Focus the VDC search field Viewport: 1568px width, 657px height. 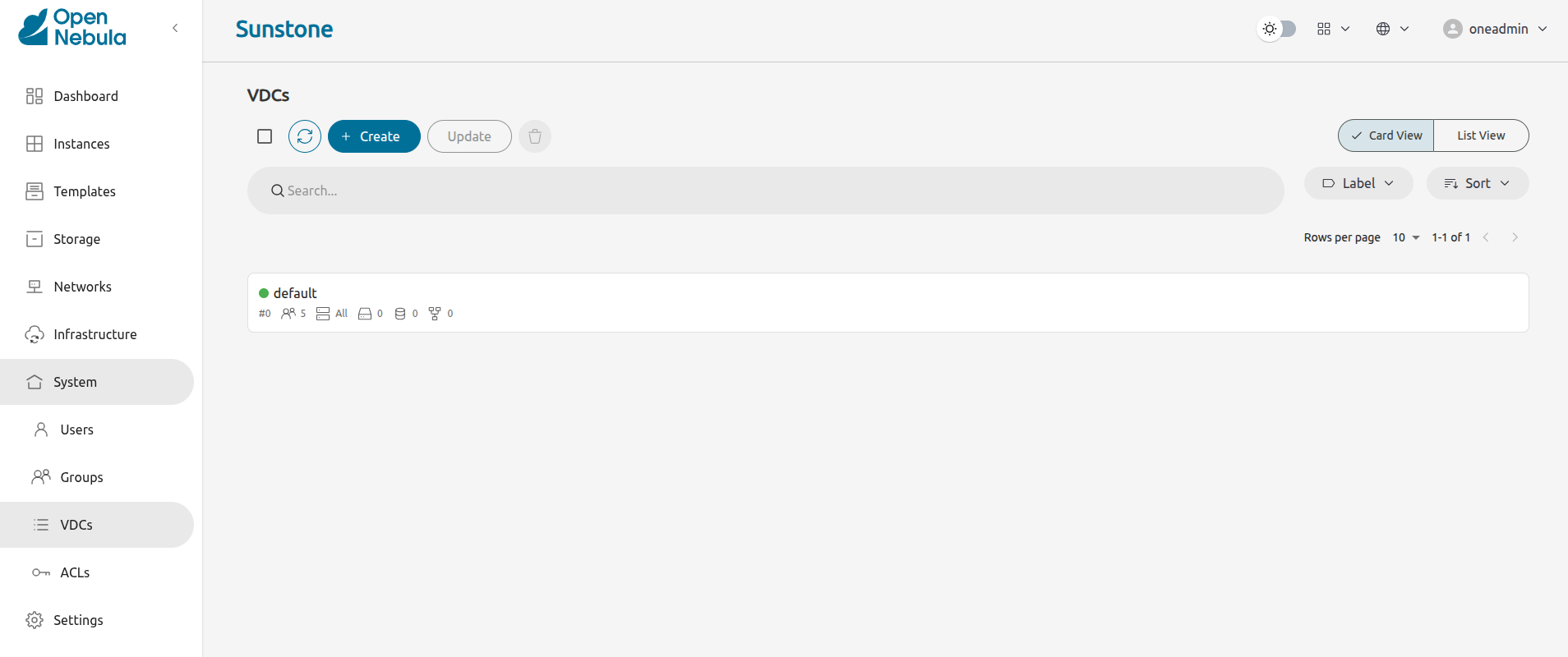tap(764, 191)
